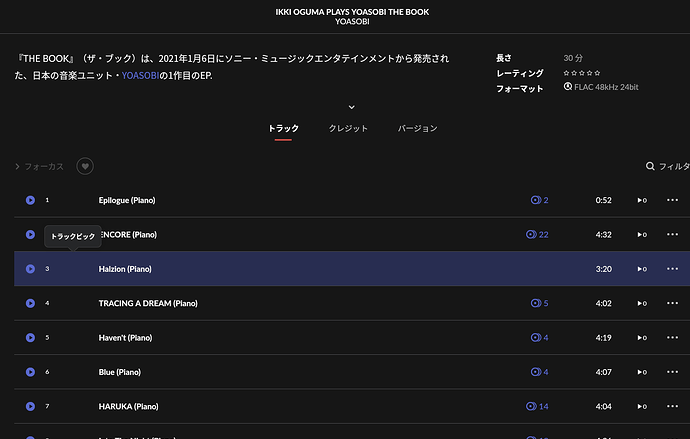This screenshot has height=439, width=690.
Task: Play track 6 Blue (Piano)
Action: 30,372
